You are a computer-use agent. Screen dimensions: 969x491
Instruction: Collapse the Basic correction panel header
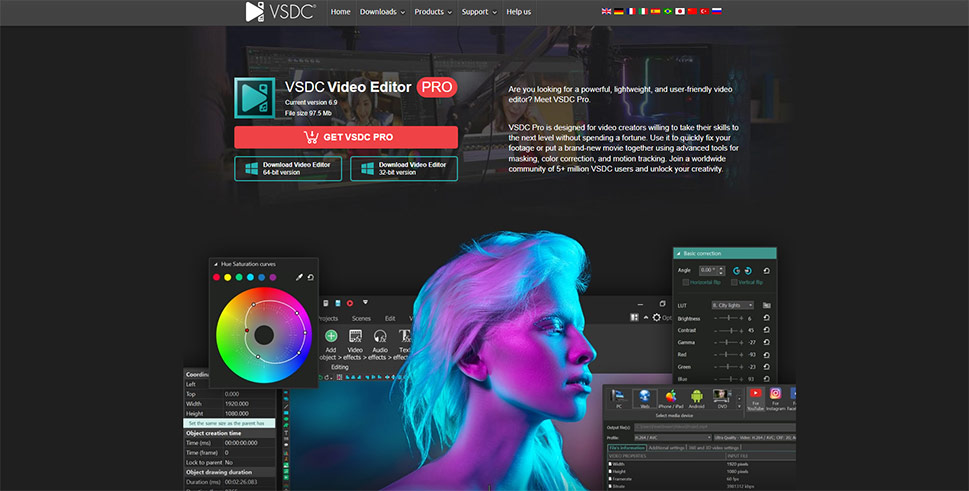click(x=724, y=253)
